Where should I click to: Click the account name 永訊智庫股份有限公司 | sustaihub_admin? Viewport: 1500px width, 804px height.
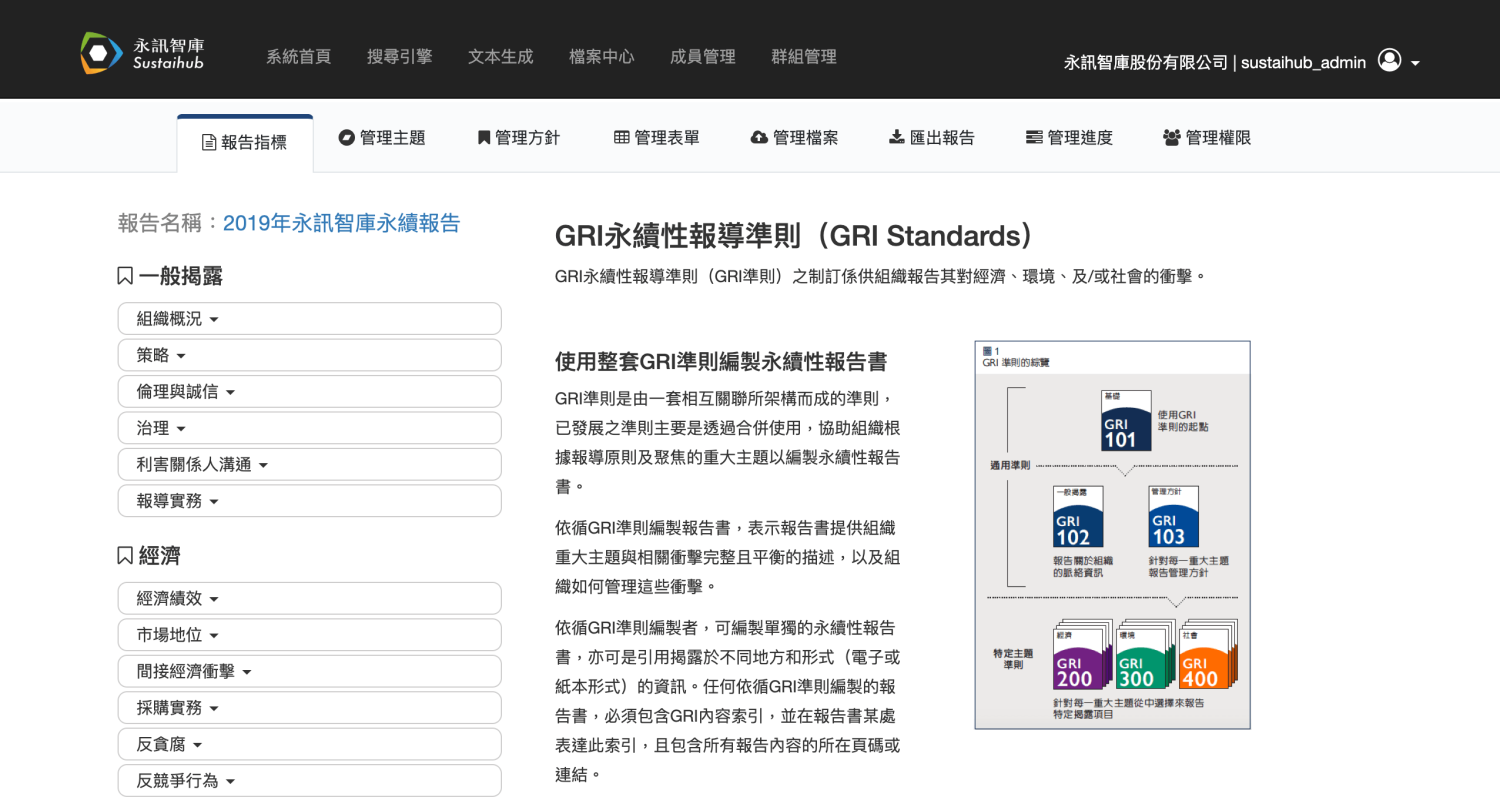[1215, 62]
